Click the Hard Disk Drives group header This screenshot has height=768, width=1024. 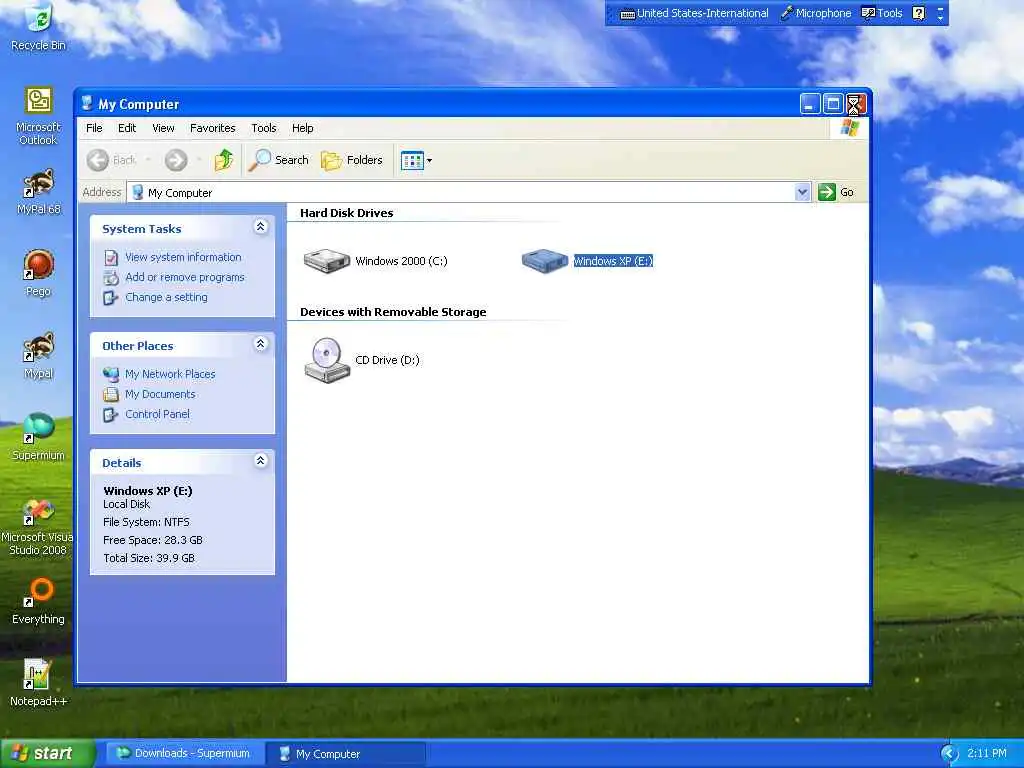click(346, 213)
